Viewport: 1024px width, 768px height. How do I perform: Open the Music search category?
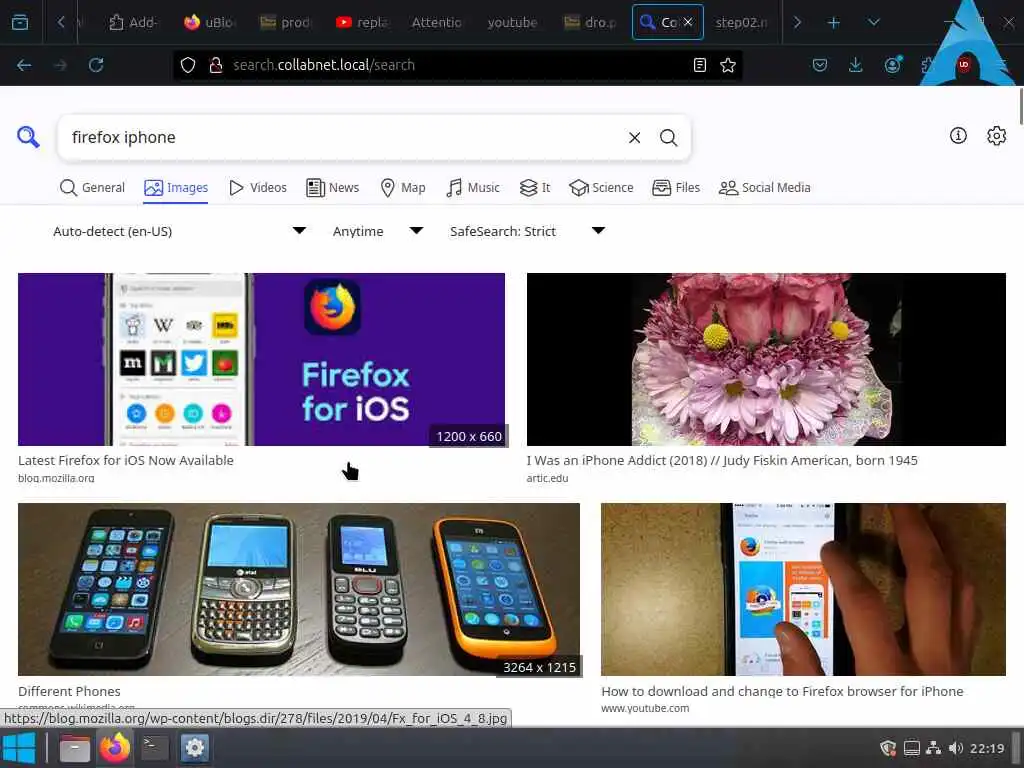473,188
